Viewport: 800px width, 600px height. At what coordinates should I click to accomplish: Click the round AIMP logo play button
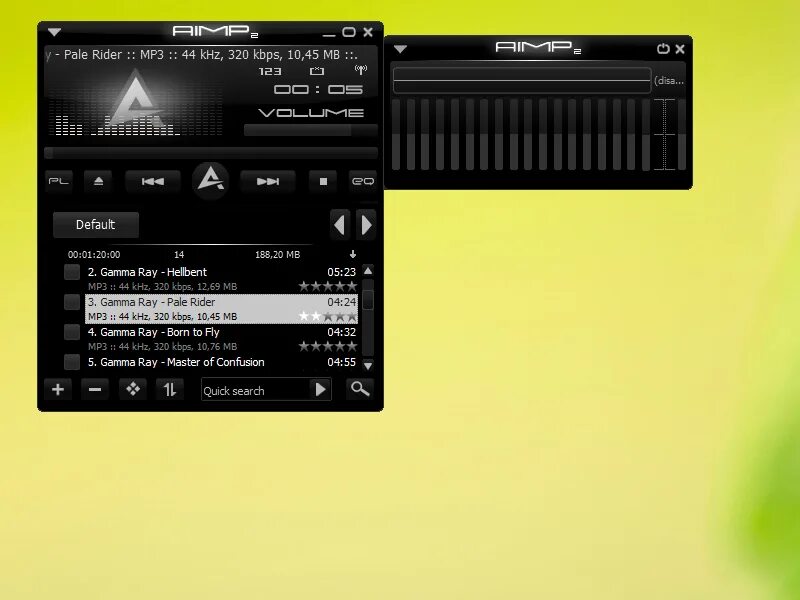click(x=210, y=180)
